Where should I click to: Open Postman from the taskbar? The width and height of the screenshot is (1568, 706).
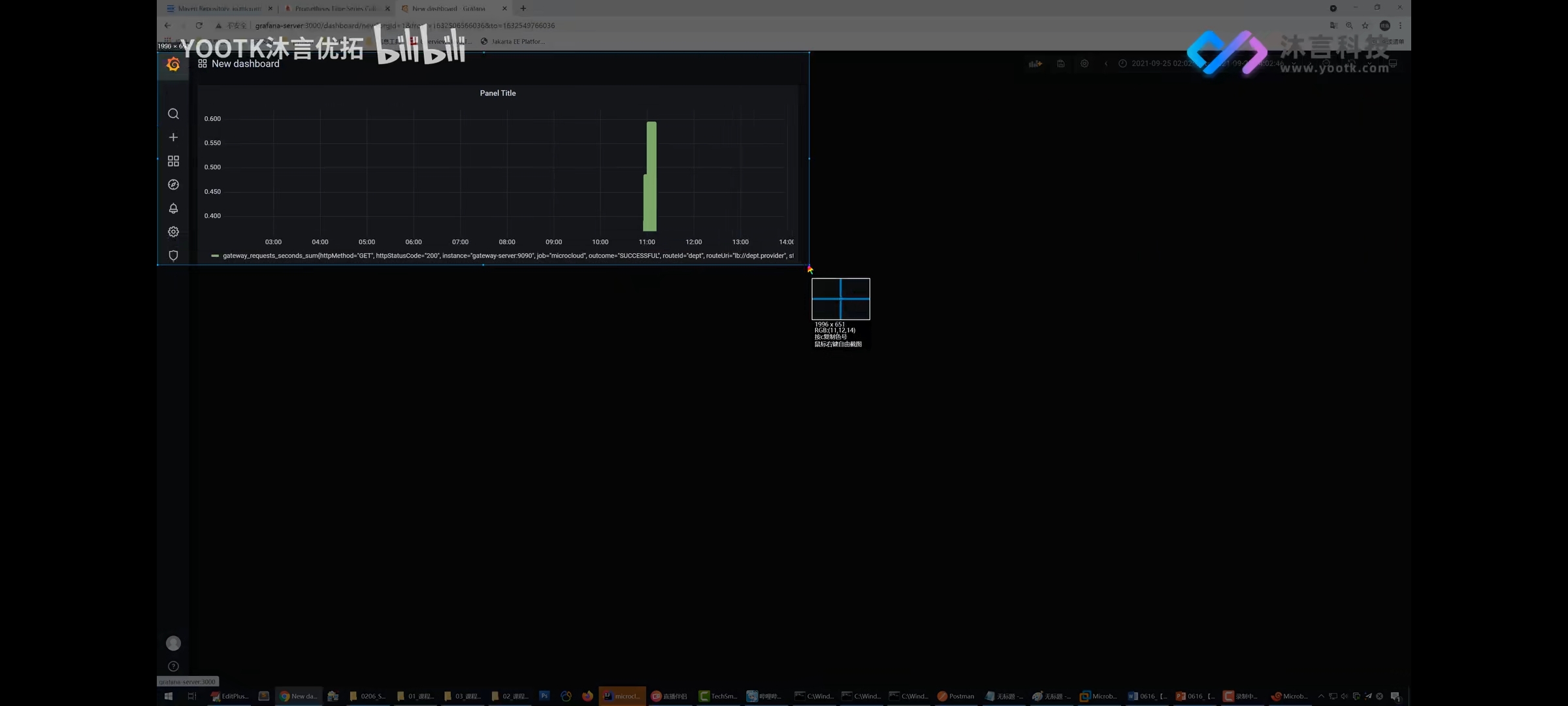coord(956,696)
